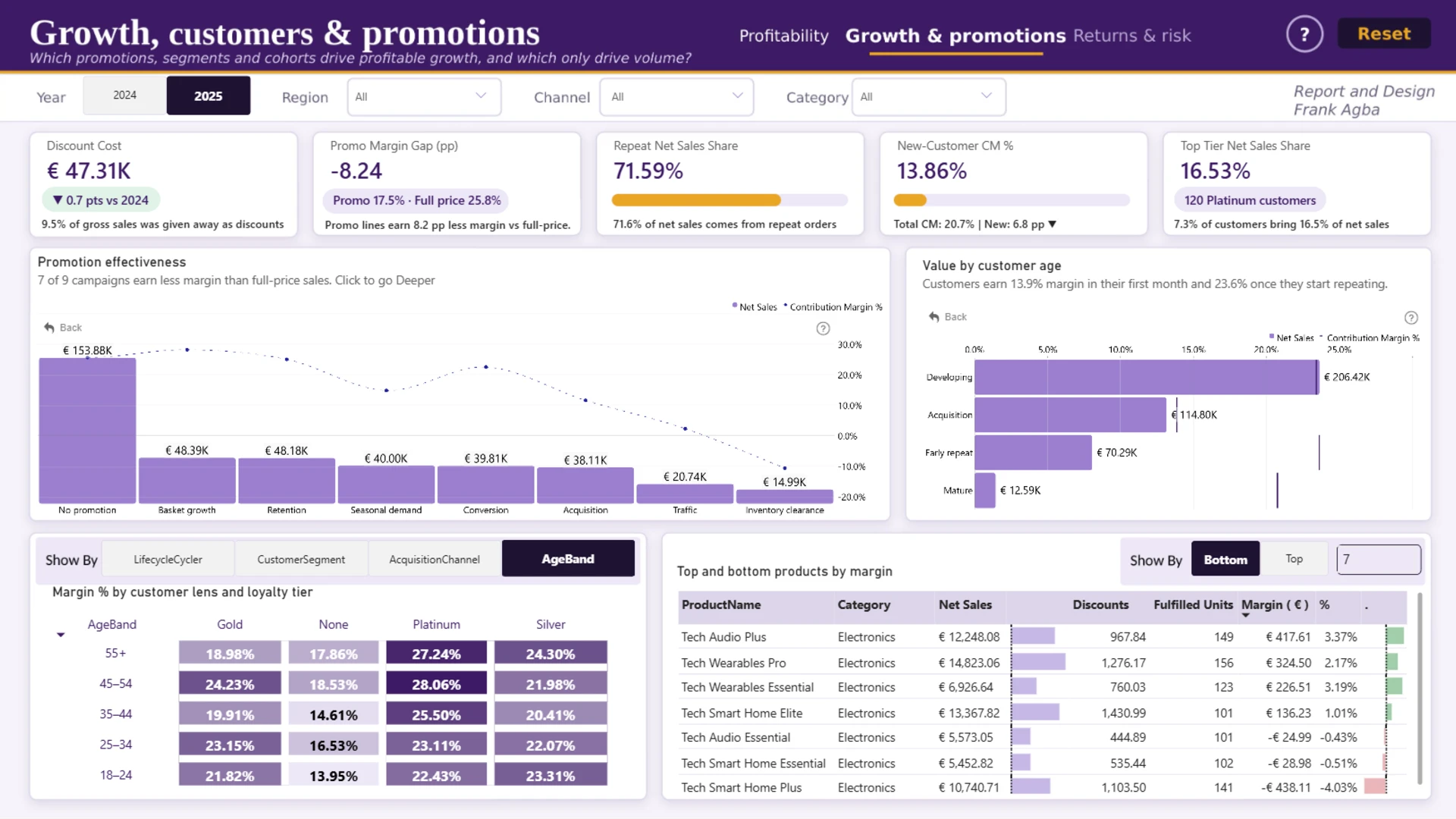
Task: Click the 55+ Platinum cell 27.24%
Action: tap(436, 654)
